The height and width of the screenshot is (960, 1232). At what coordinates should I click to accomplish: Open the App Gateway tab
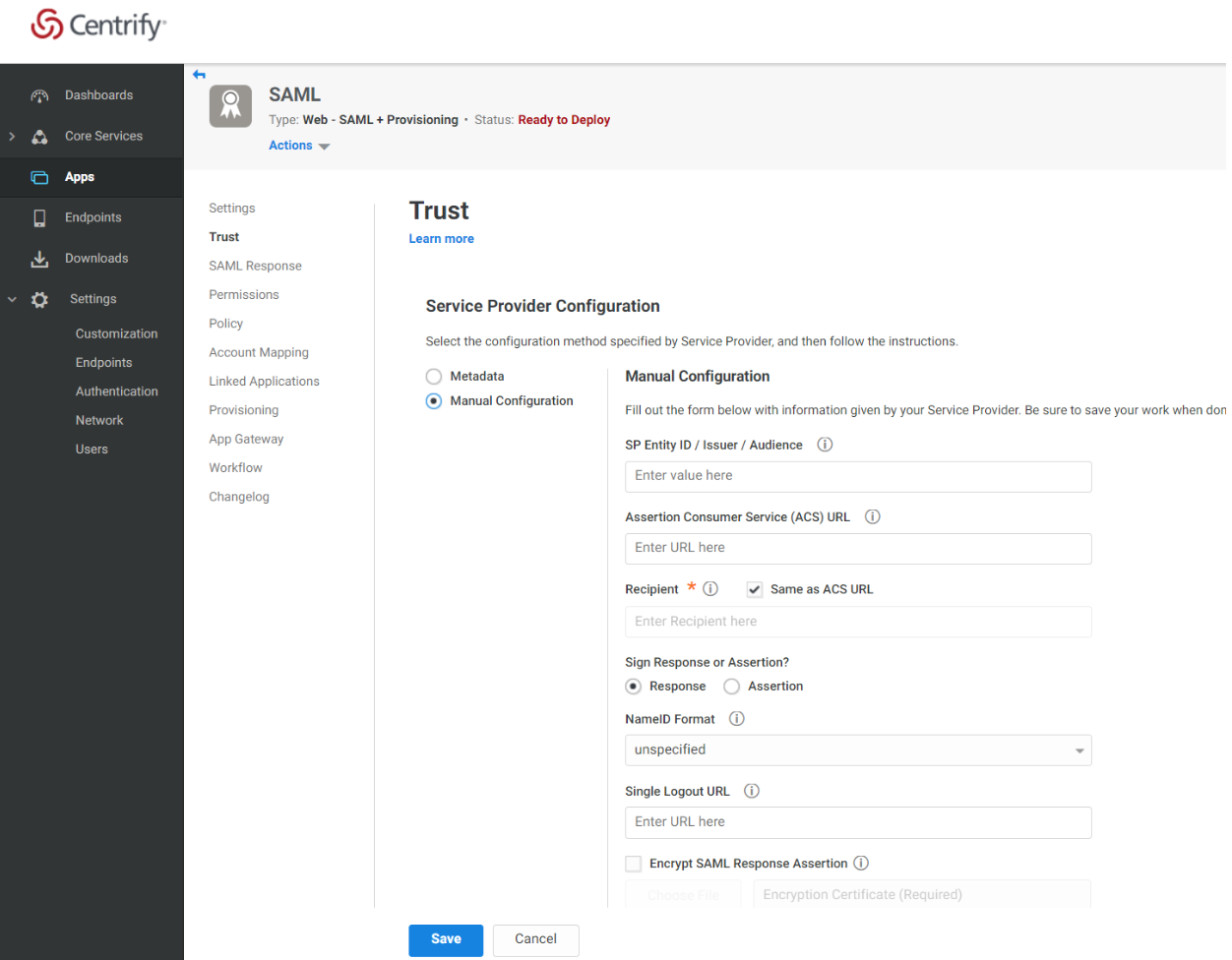[x=246, y=439]
